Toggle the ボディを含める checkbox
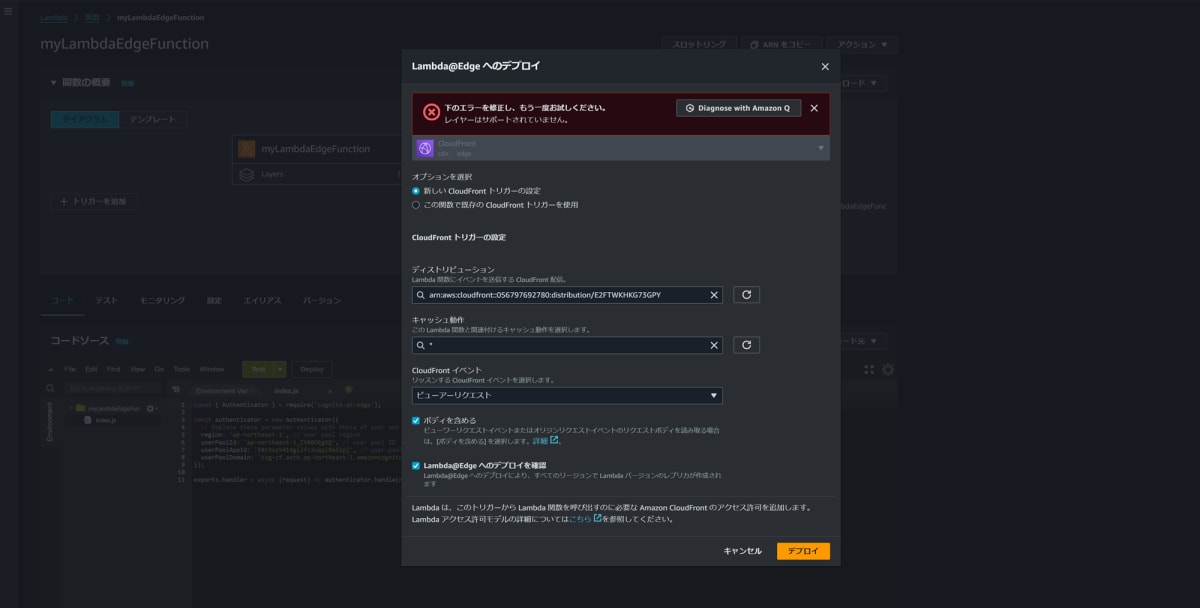Screen dimensions: 1200x608 pyautogui.click(x=416, y=421)
